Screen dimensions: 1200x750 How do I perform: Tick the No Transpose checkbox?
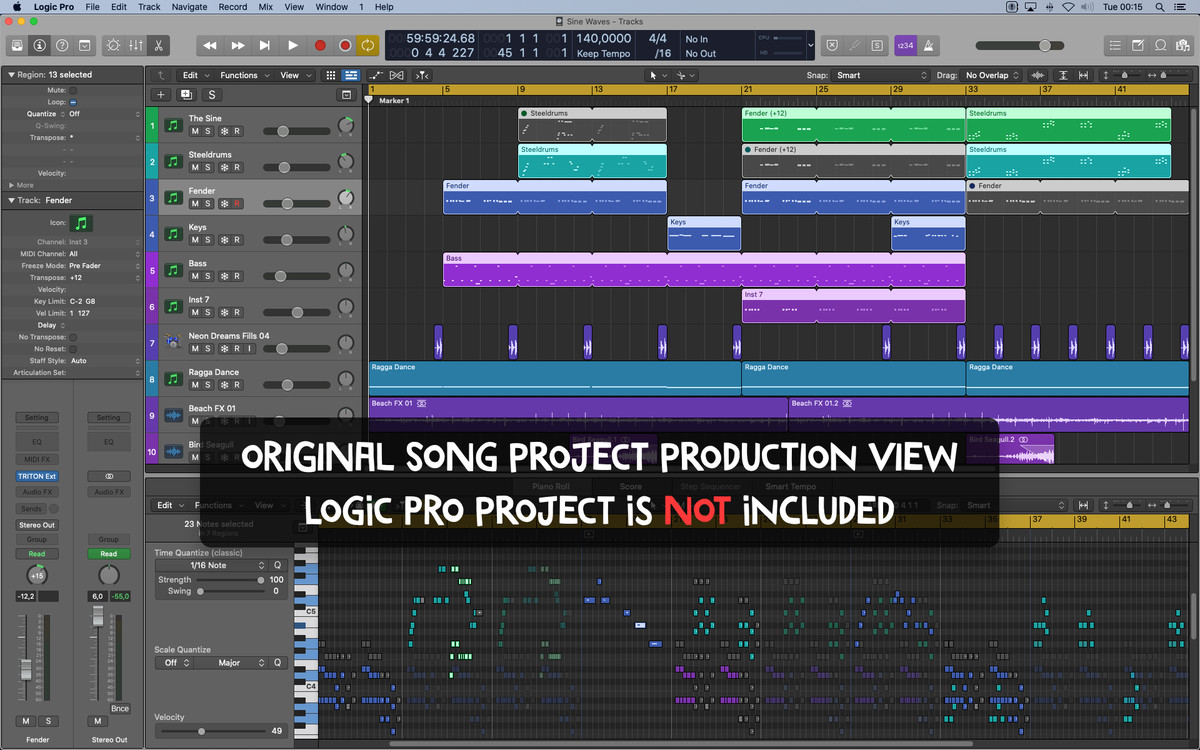(x=73, y=337)
